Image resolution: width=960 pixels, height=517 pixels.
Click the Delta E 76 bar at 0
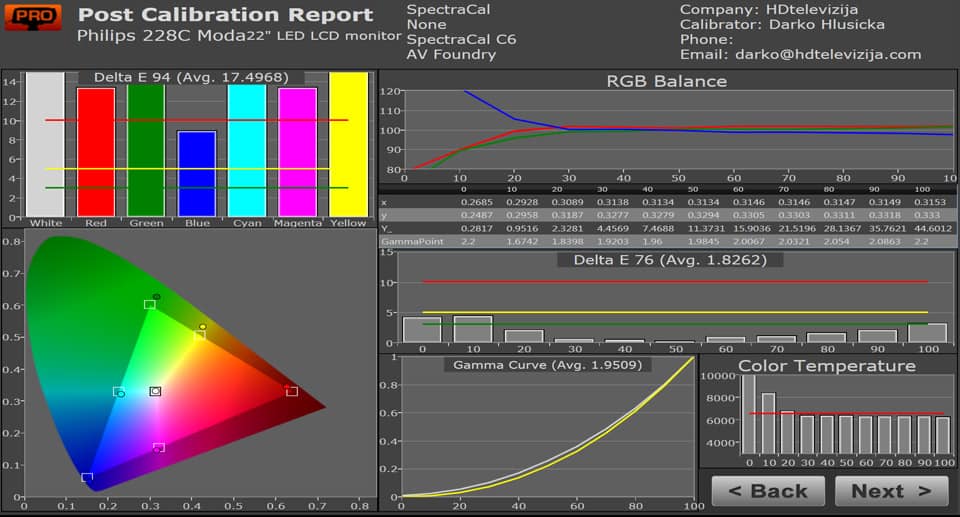(x=422, y=330)
